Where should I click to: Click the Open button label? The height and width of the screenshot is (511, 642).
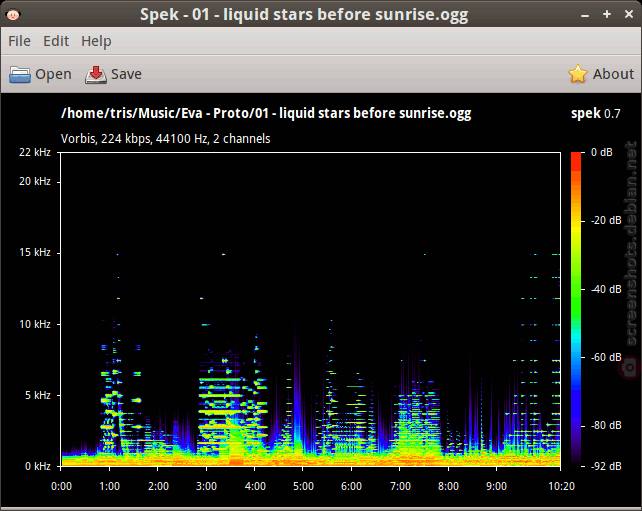tap(53, 75)
